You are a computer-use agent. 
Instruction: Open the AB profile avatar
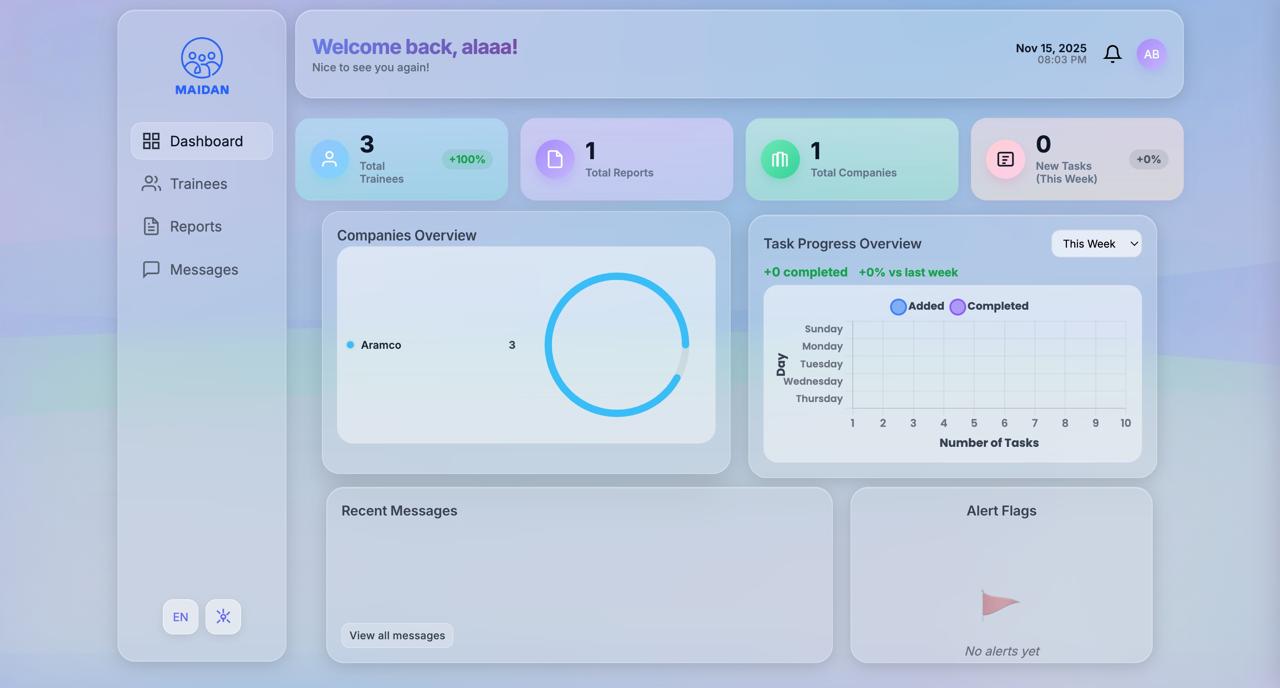[x=1151, y=54]
